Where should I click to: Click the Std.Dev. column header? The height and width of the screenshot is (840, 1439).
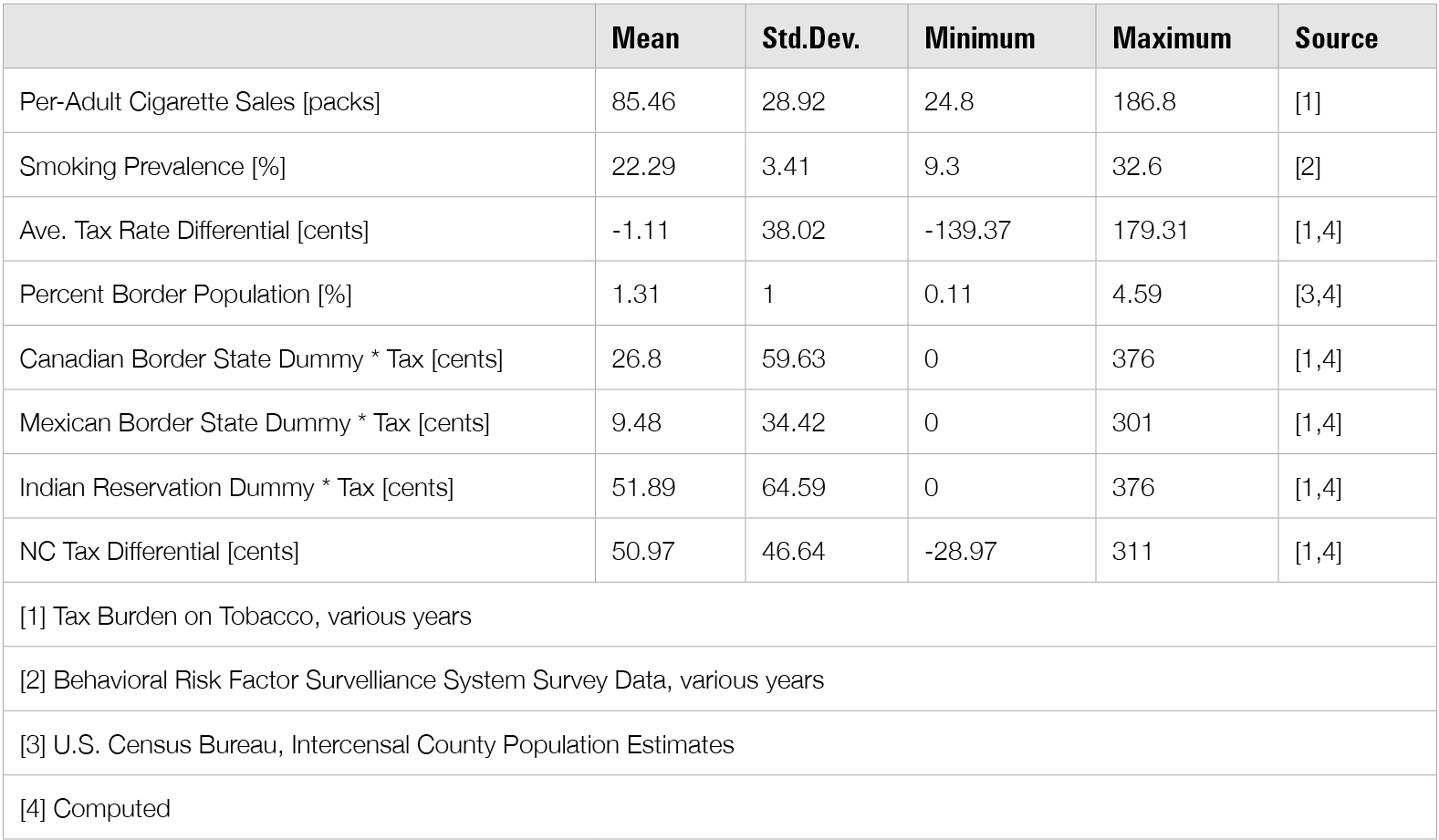point(810,38)
